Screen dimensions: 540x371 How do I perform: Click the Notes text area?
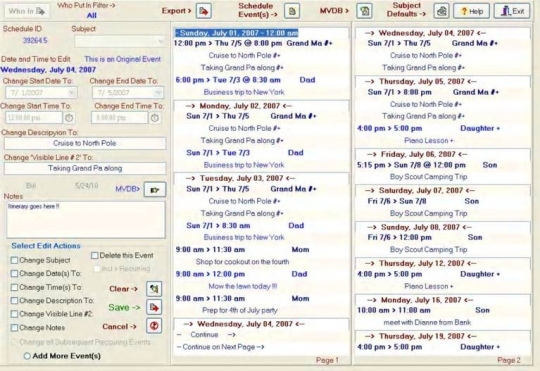pos(86,219)
